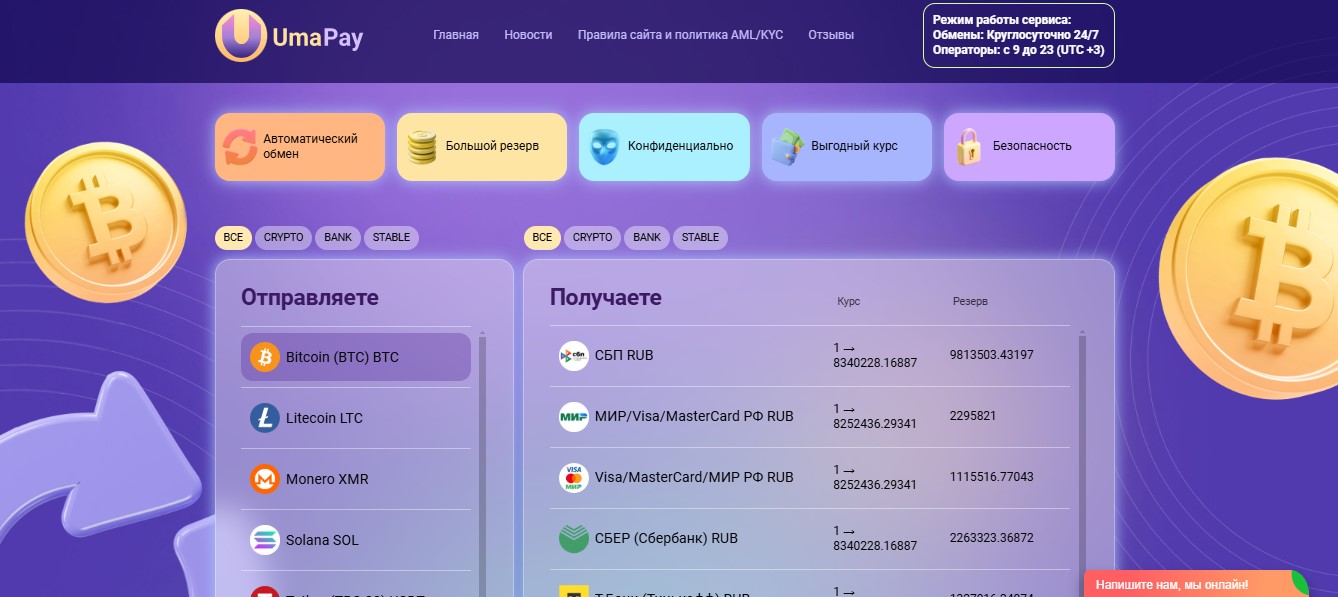Image resolution: width=1338 pixels, height=597 pixels.
Task: Click the UmaPay logo
Action: (x=289, y=35)
